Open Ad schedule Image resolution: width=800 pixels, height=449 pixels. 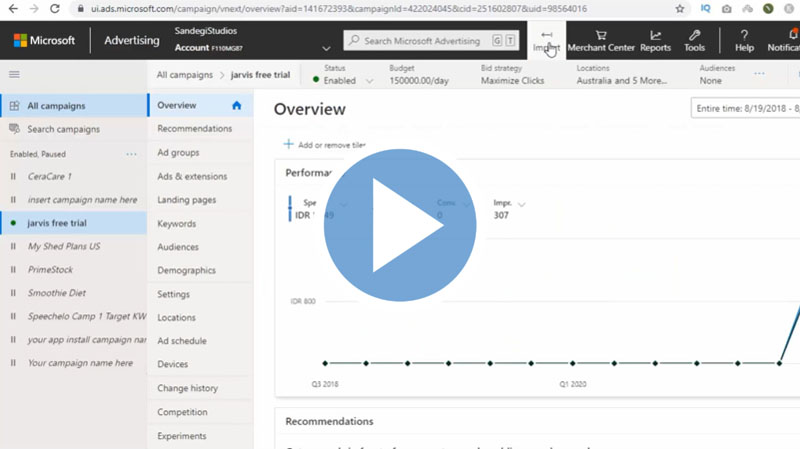point(182,341)
